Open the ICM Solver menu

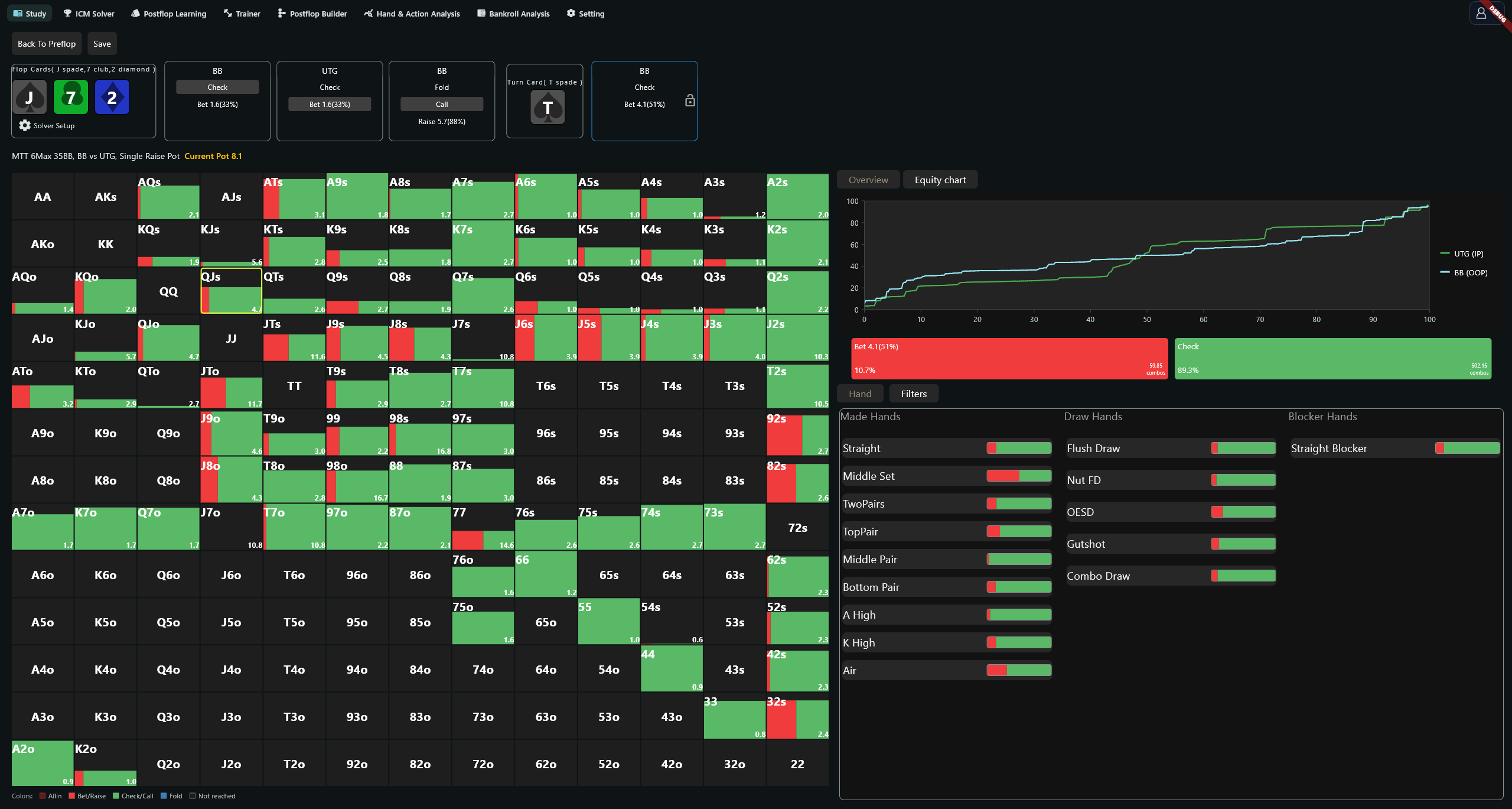point(89,13)
